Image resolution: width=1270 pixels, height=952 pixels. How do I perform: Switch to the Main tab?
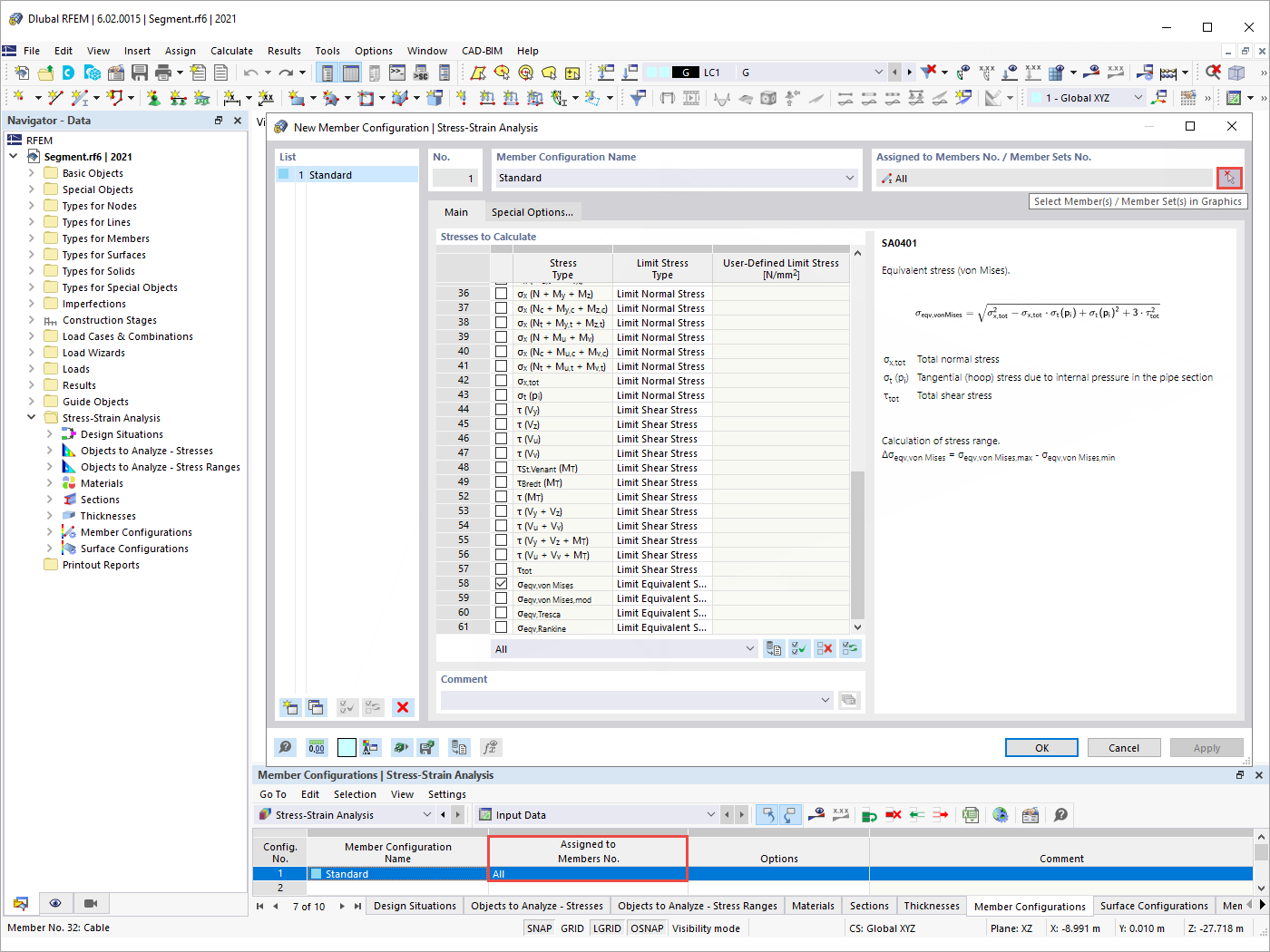[456, 212]
